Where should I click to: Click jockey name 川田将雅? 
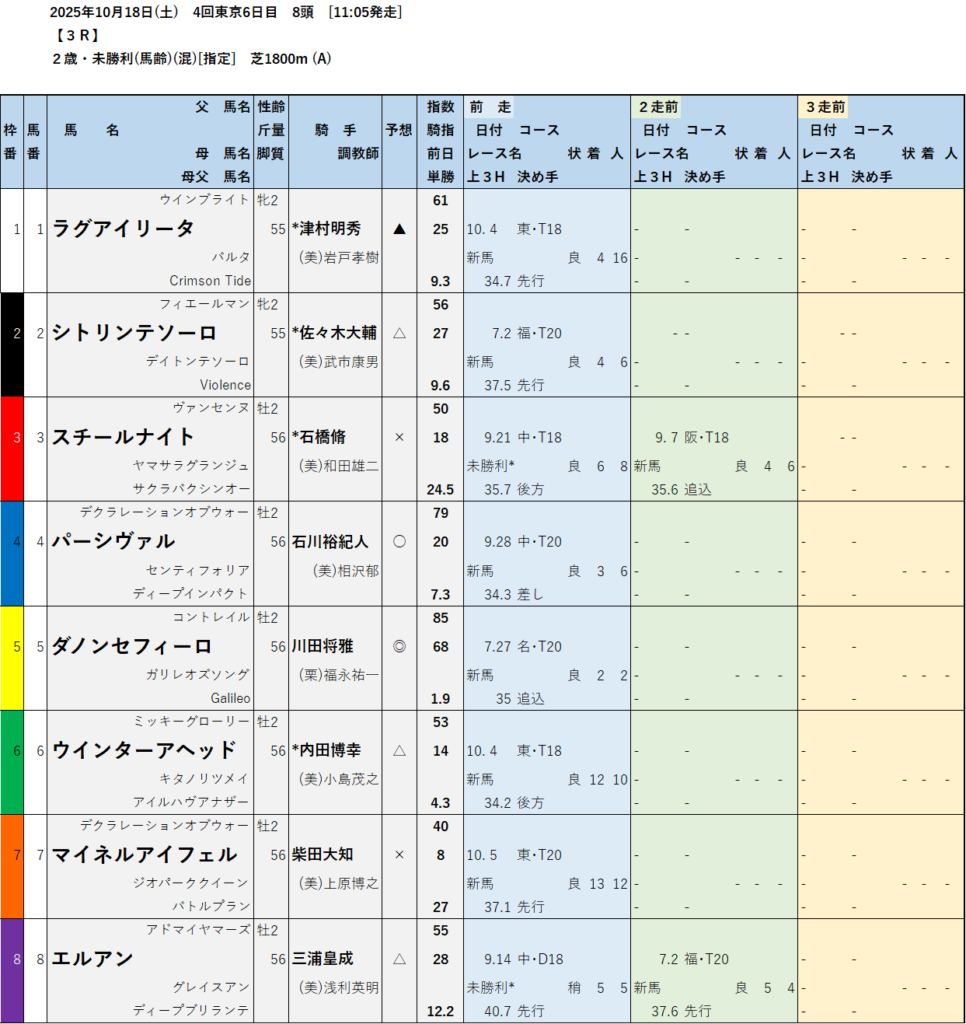tap(322, 646)
